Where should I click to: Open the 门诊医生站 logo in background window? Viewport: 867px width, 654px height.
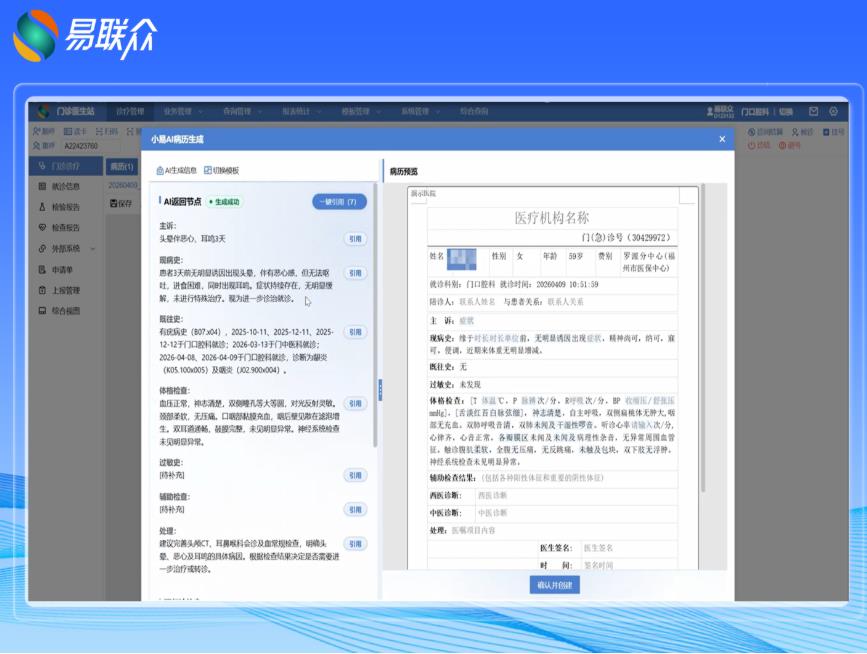point(43,111)
